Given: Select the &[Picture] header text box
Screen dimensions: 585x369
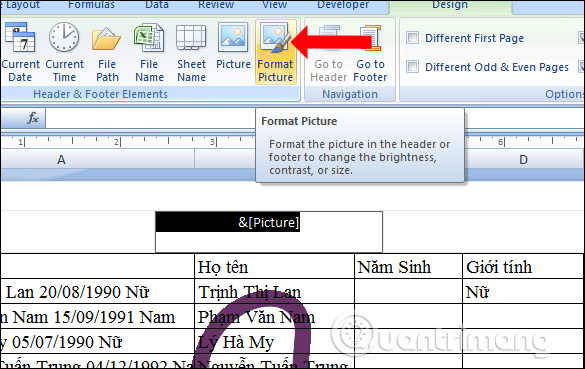Looking at the screenshot, I should click(x=269, y=232).
